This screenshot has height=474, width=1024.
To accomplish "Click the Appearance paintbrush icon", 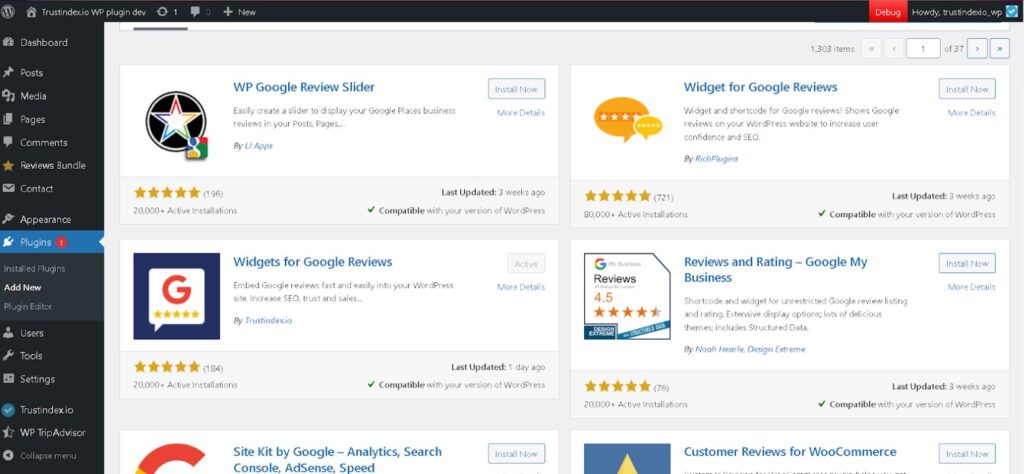I will [9, 219].
